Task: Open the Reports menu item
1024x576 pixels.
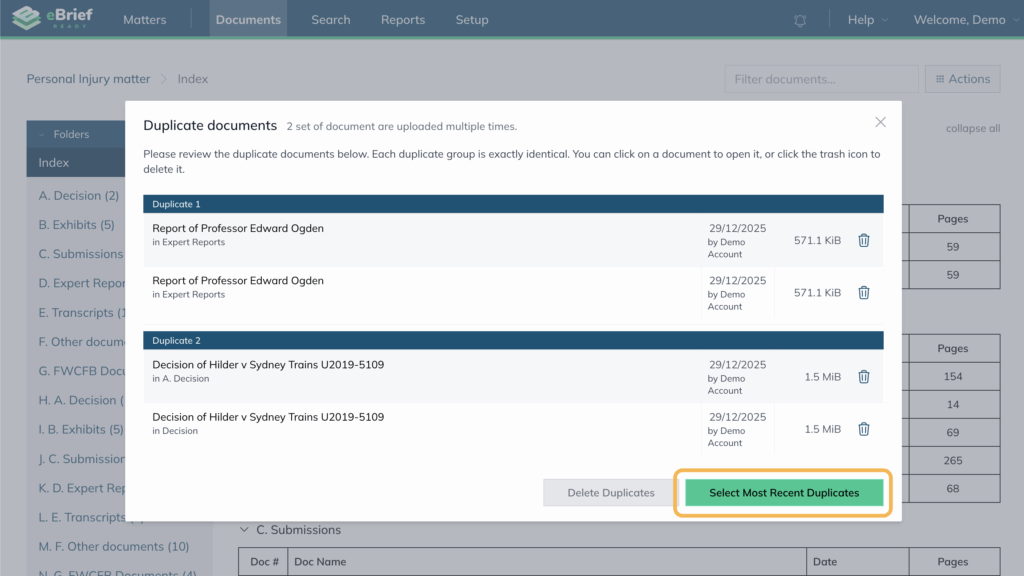Action: (403, 20)
